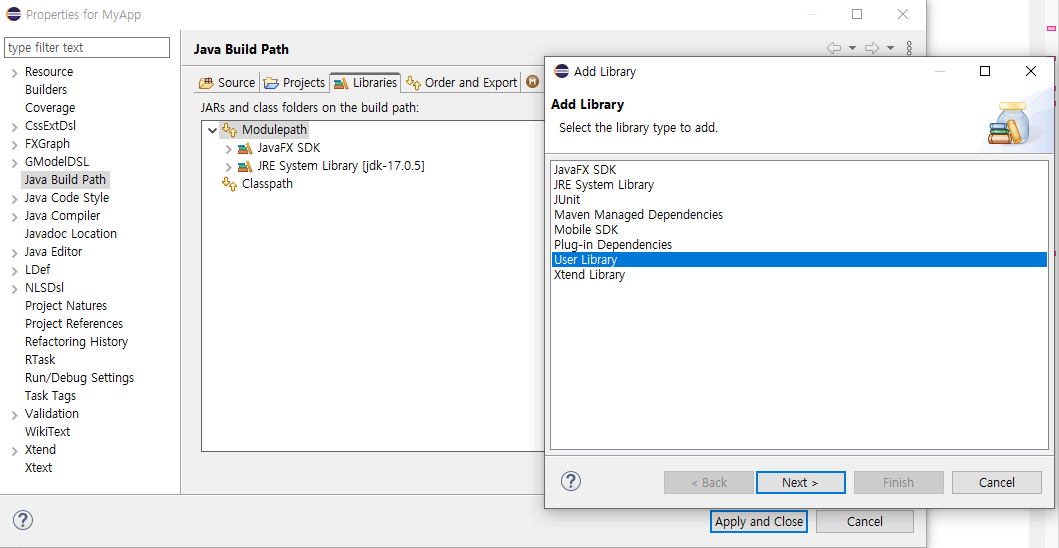The image size is (1059, 548).
Task: Switch to the Source tab
Action: pos(227,82)
